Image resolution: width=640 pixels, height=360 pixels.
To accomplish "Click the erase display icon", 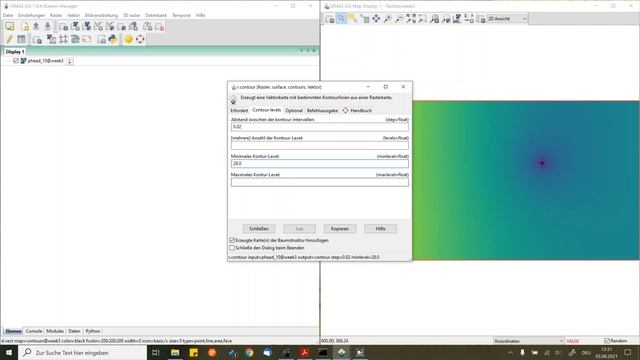I will click(365, 19).
